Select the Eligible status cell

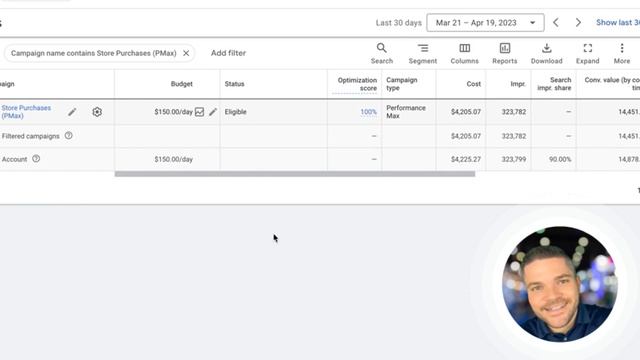coord(236,112)
